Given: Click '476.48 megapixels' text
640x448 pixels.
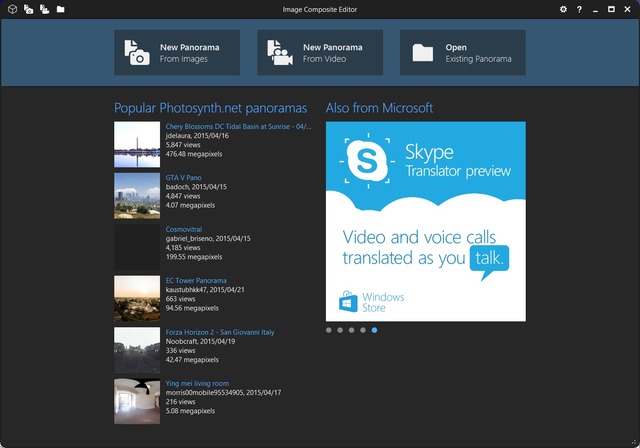Looking at the screenshot, I should click(x=194, y=154).
